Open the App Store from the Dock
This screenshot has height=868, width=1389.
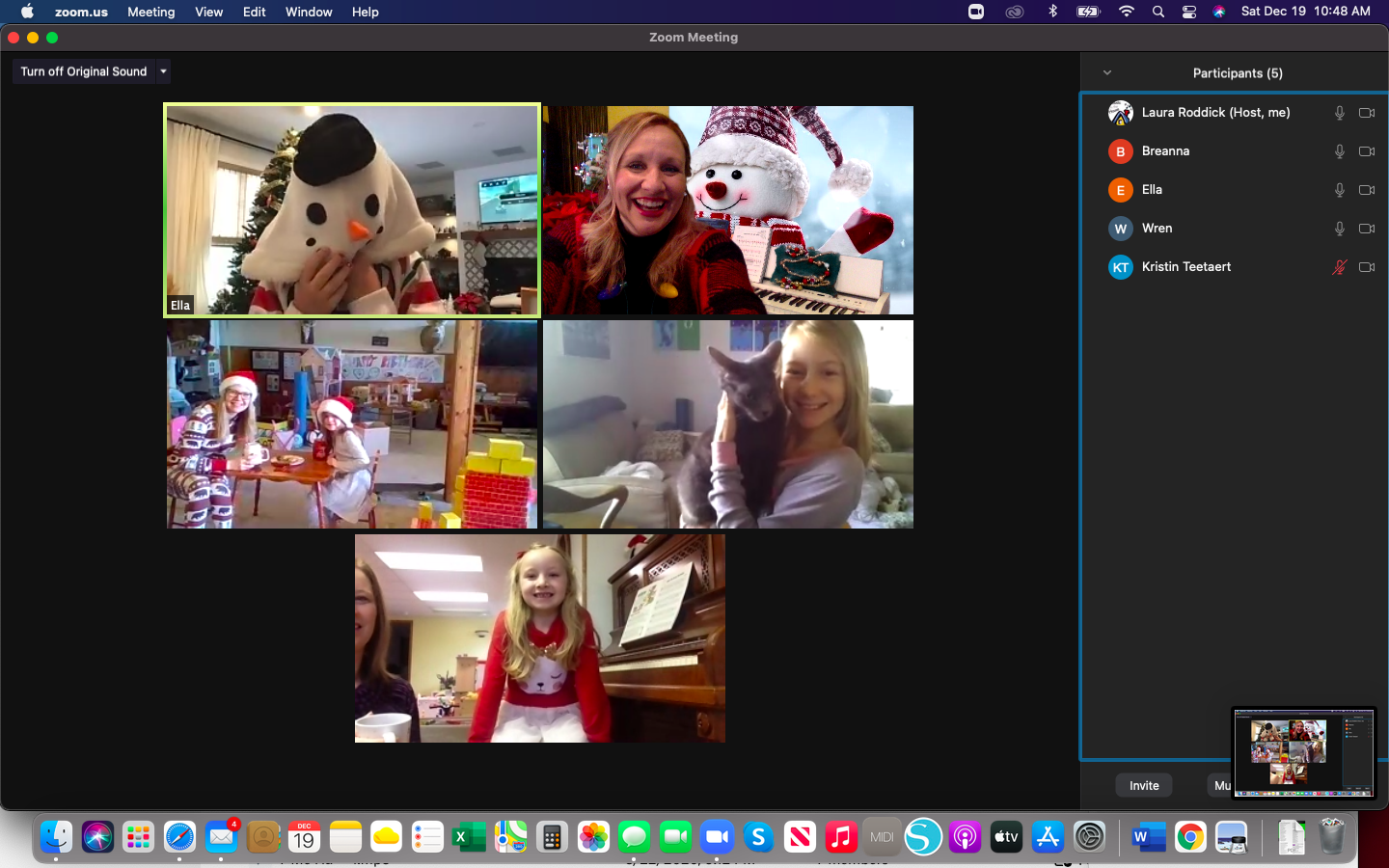(1048, 837)
